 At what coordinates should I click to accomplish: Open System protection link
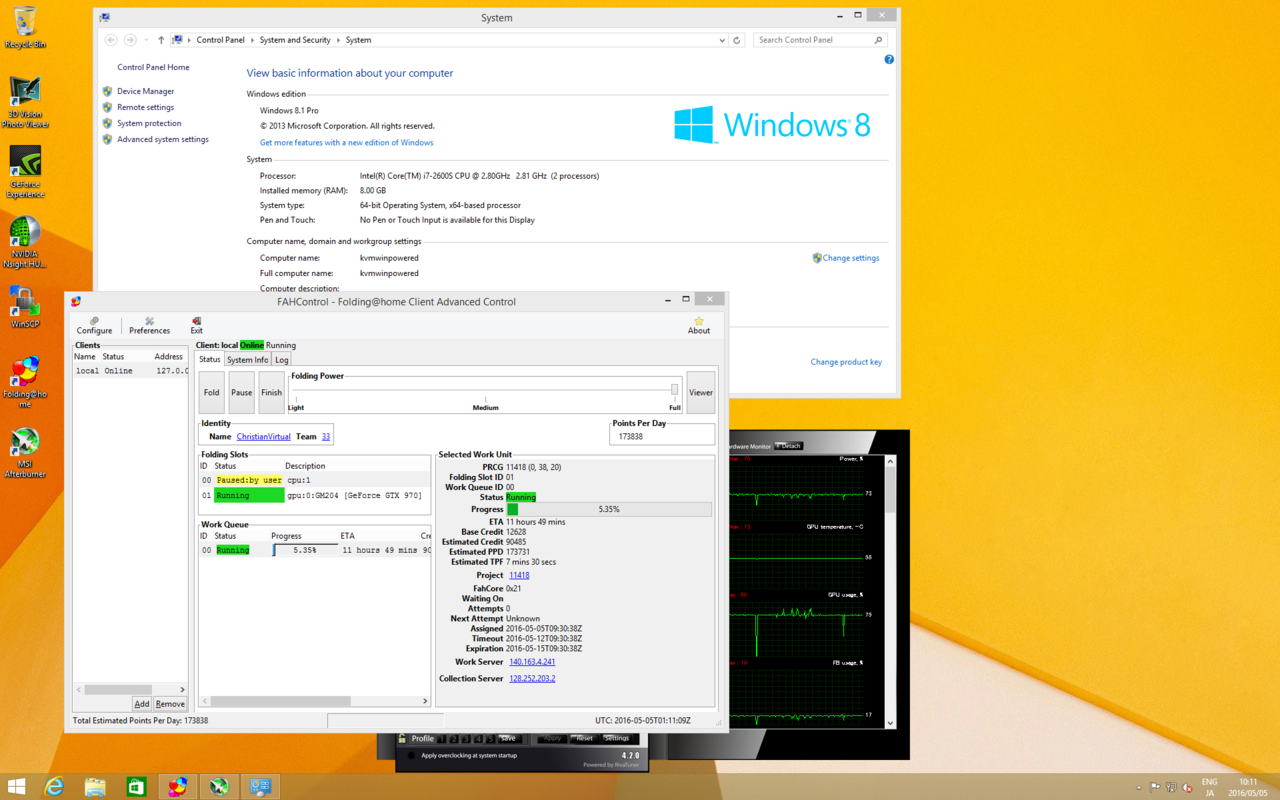(x=149, y=123)
